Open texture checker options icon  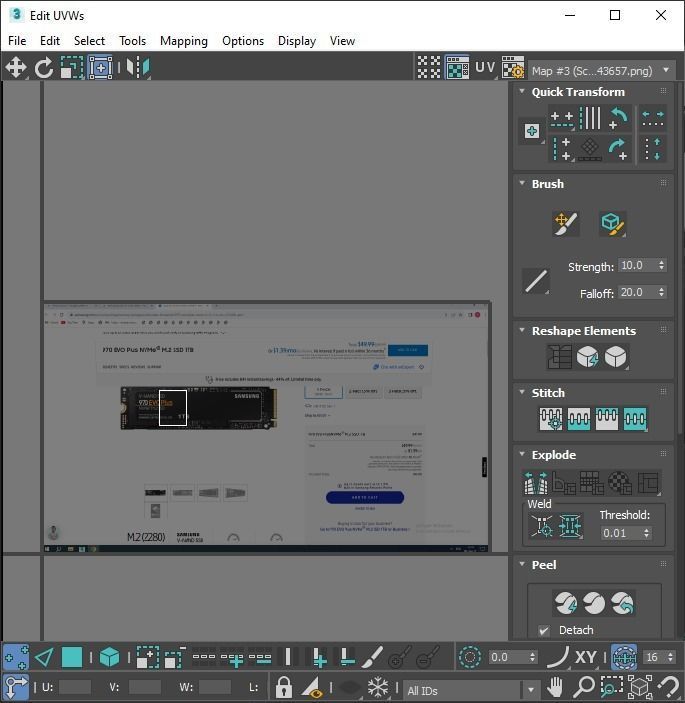(x=512, y=68)
